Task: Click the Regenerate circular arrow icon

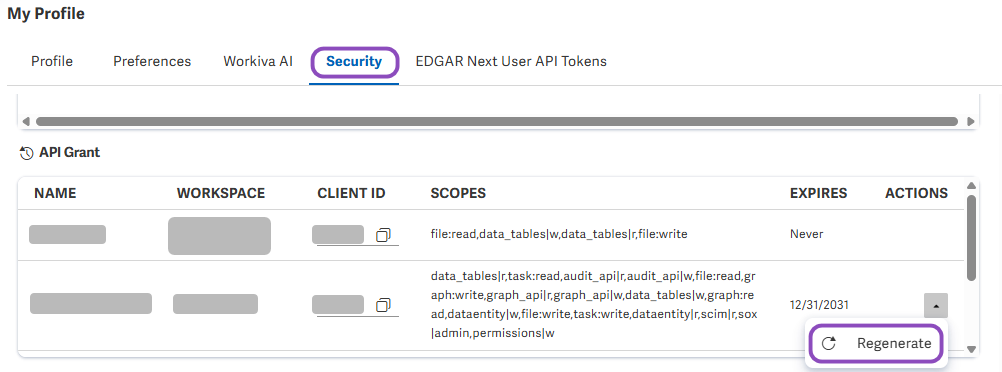Action: (829, 343)
